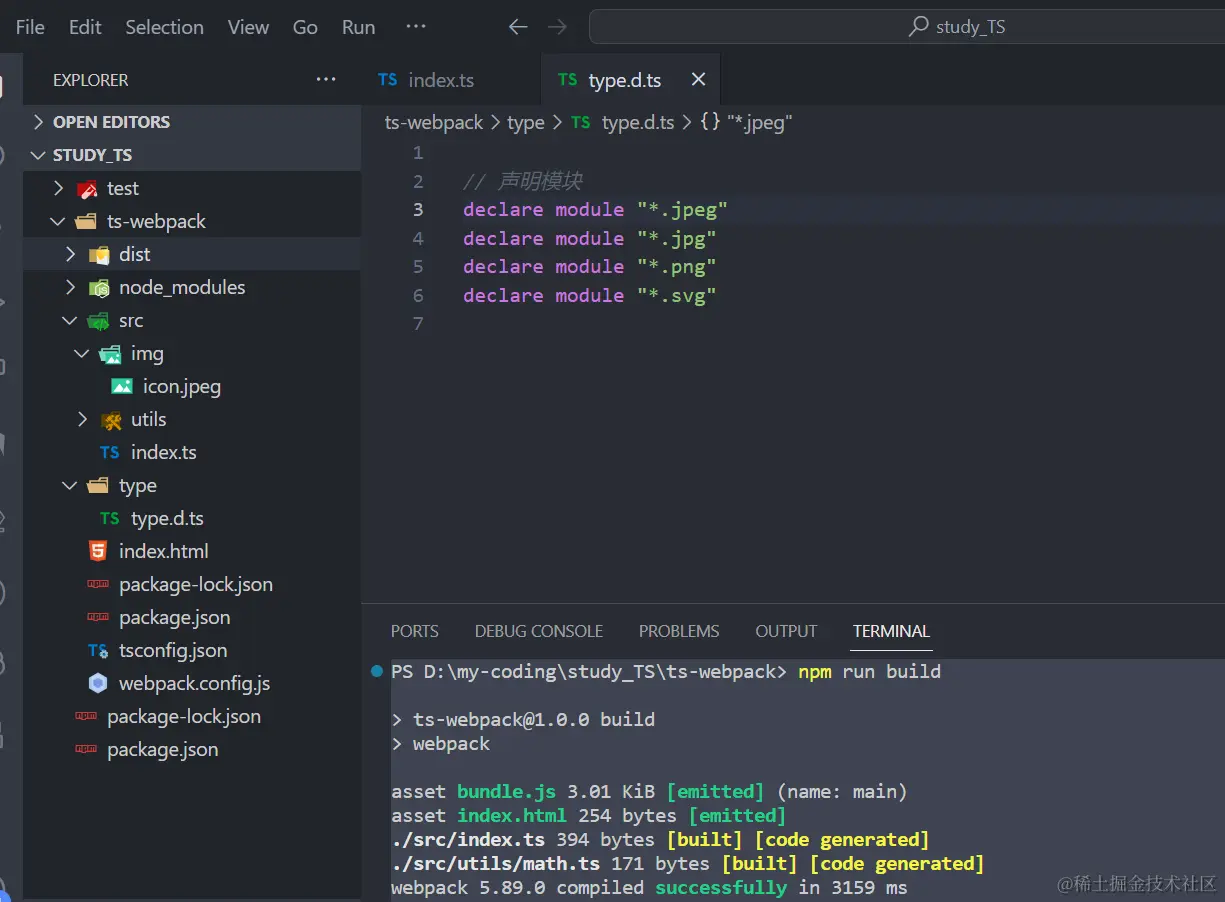
Task: Collapse the img folder chevron
Action: [82, 354]
